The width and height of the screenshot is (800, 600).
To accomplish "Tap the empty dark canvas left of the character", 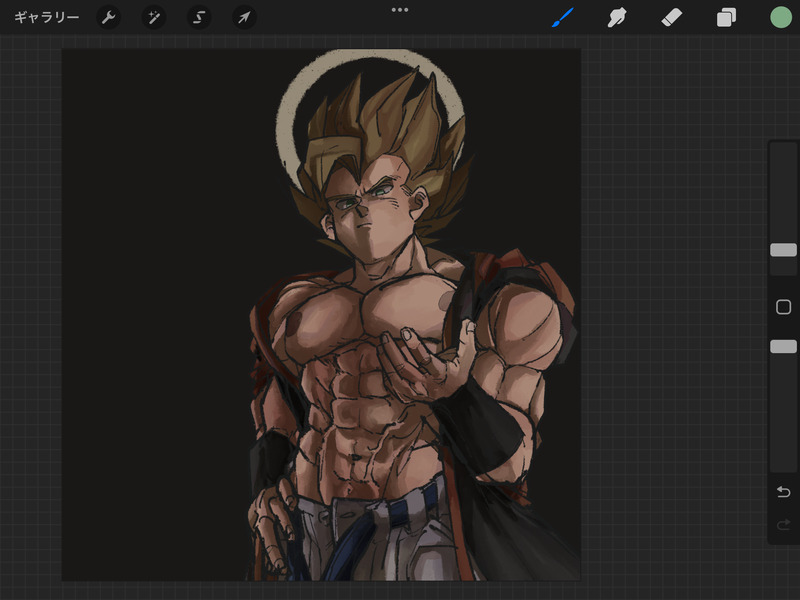I will pos(150,300).
